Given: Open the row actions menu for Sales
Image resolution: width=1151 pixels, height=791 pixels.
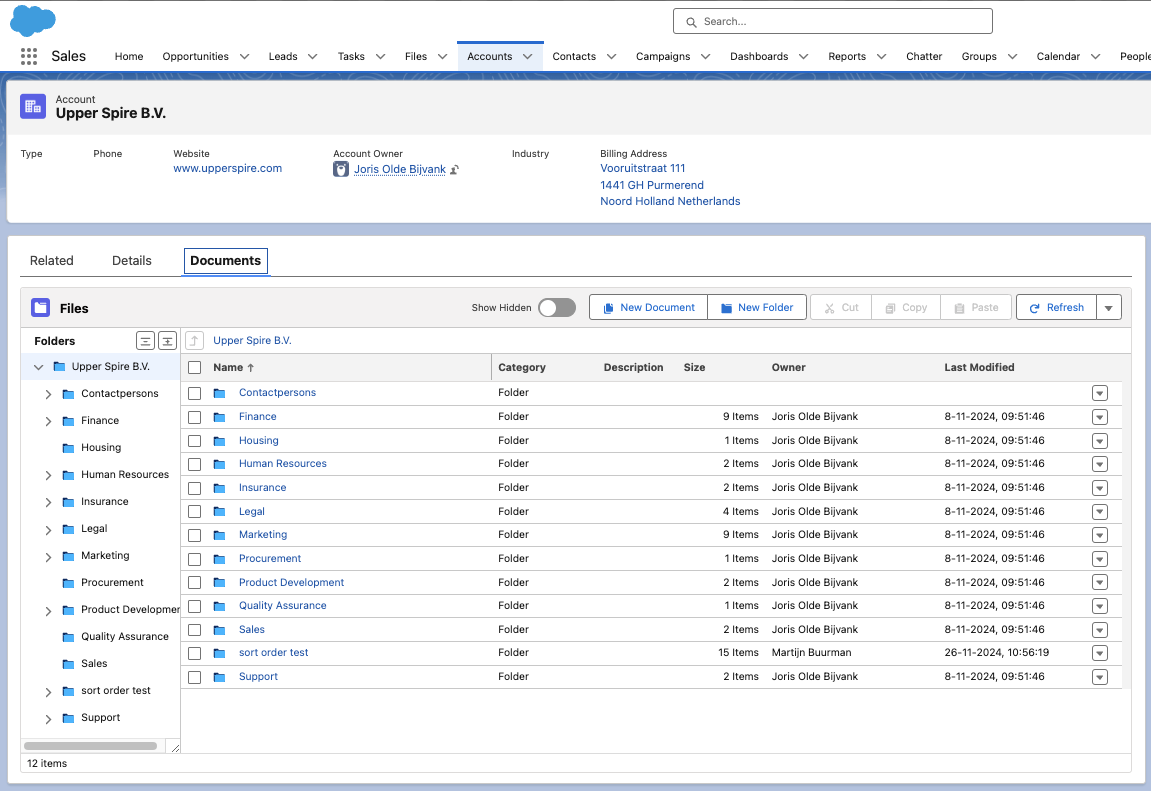Looking at the screenshot, I should pos(1100,630).
